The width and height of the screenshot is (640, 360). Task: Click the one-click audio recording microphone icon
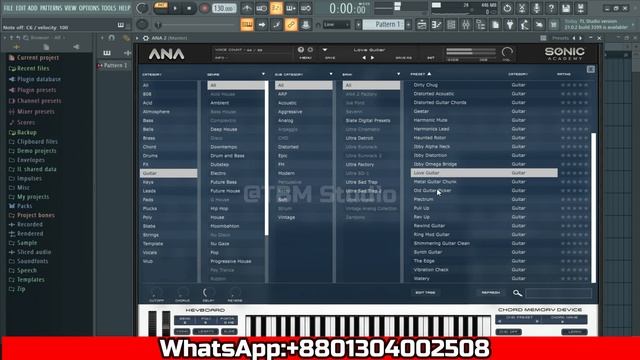pyautogui.click(x=536, y=8)
